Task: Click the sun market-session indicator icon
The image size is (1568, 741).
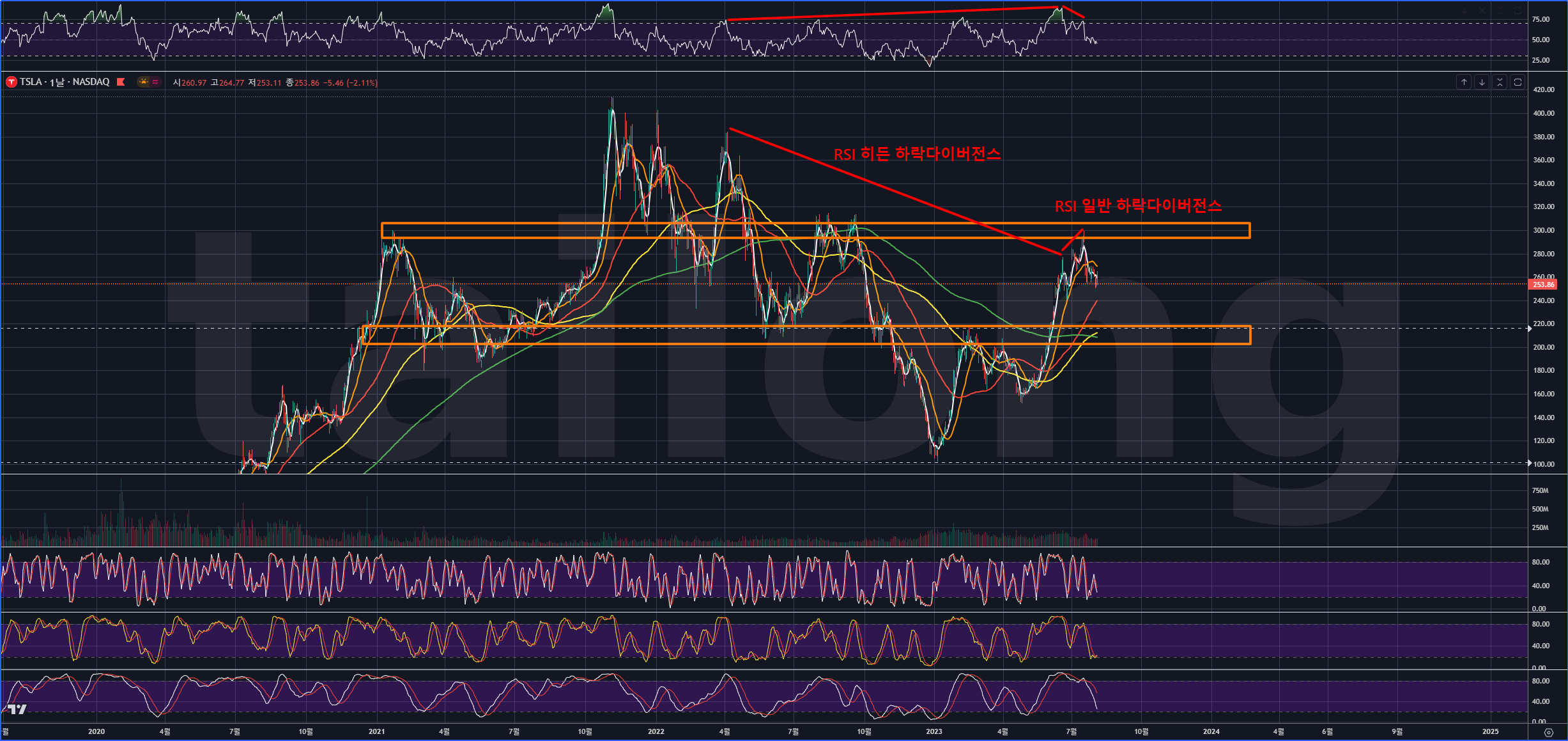Action: point(144,82)
